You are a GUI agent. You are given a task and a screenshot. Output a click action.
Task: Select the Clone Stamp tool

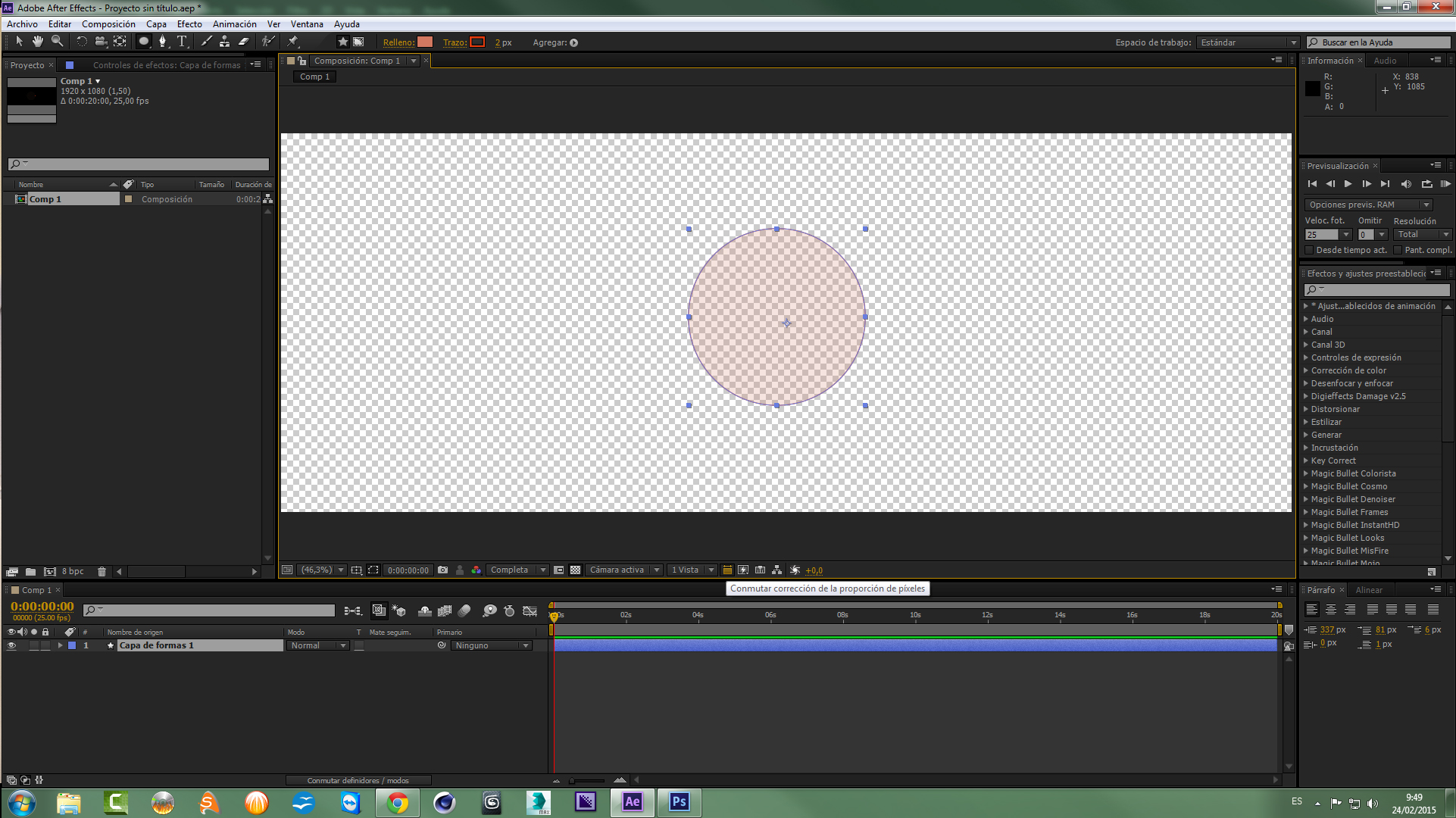(225, 42)
